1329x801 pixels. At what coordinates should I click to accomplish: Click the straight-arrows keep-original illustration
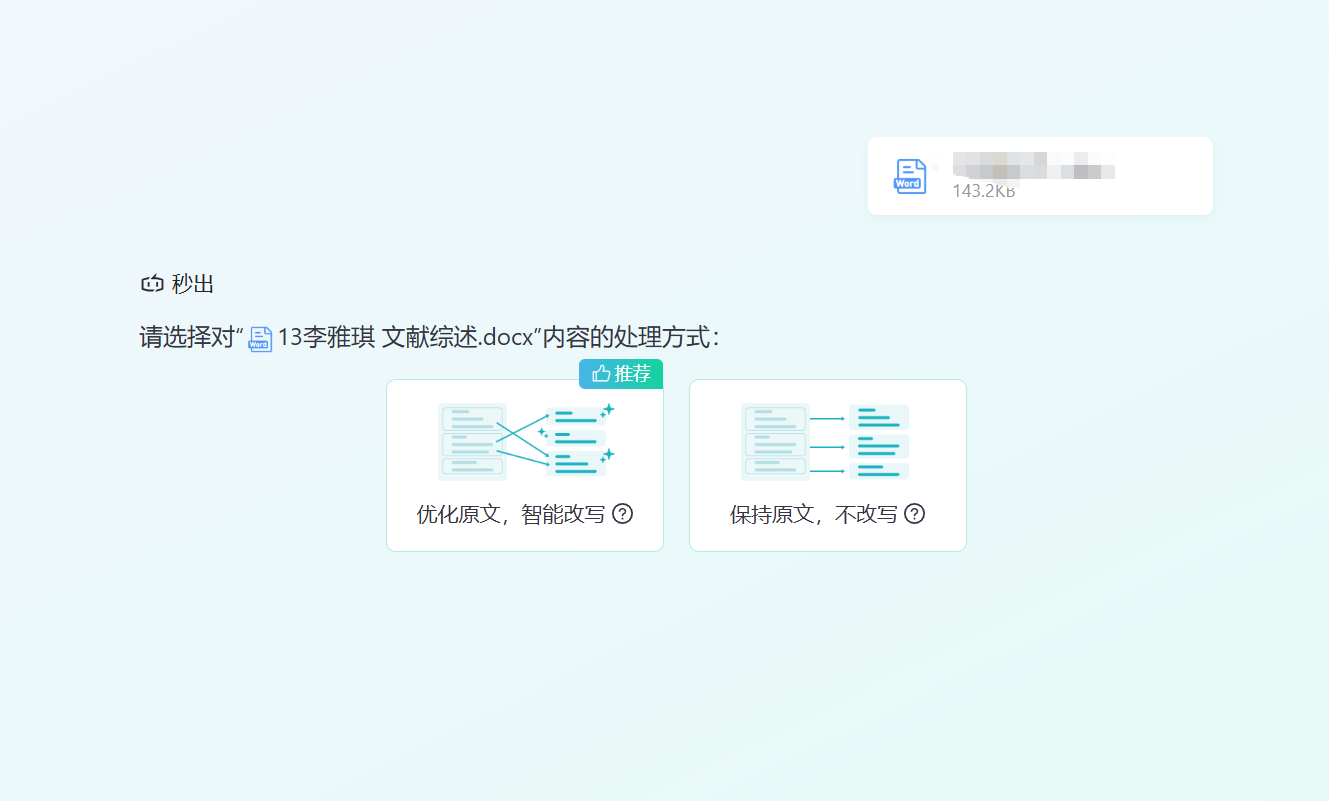click(x=826, y=442)
